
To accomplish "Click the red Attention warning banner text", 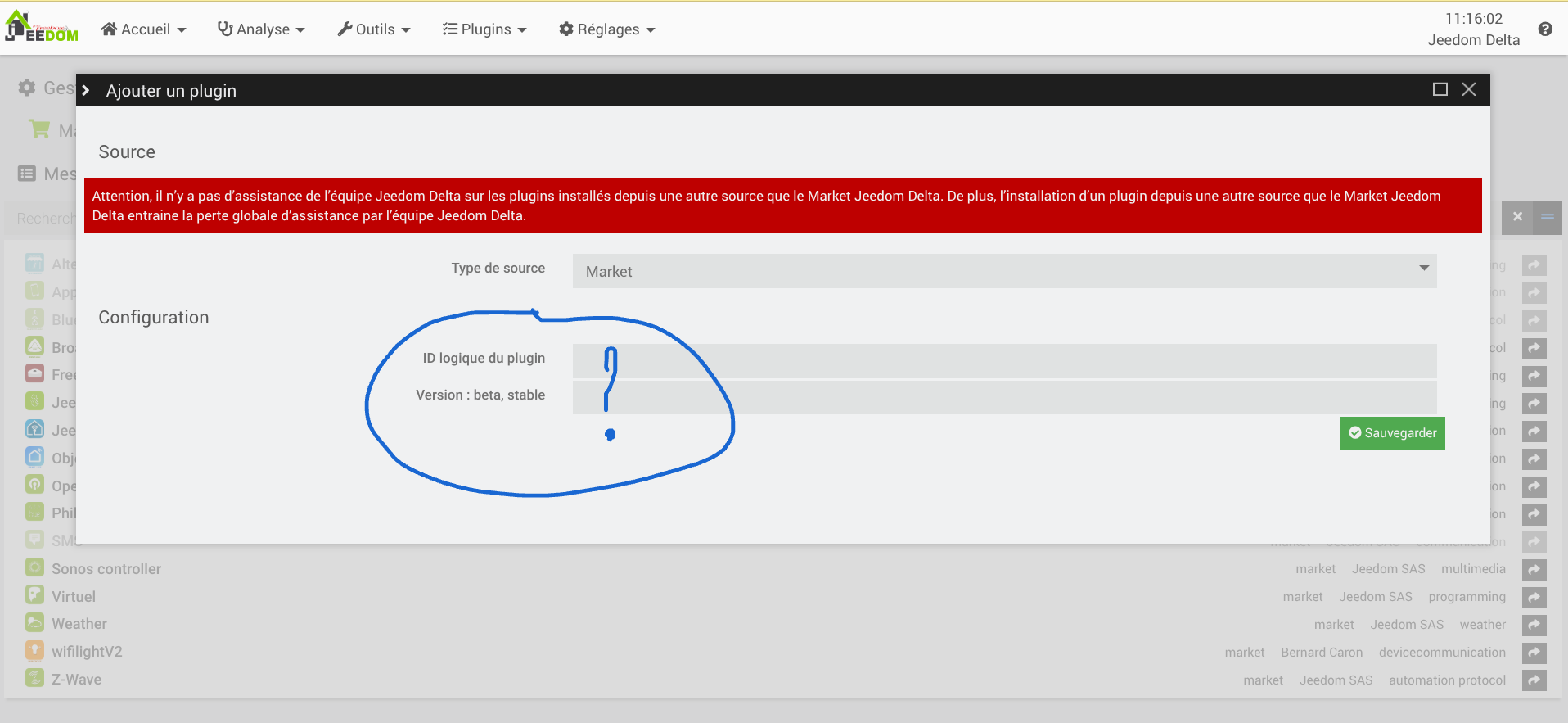I will pyautogui.click(x=766, y=206).
